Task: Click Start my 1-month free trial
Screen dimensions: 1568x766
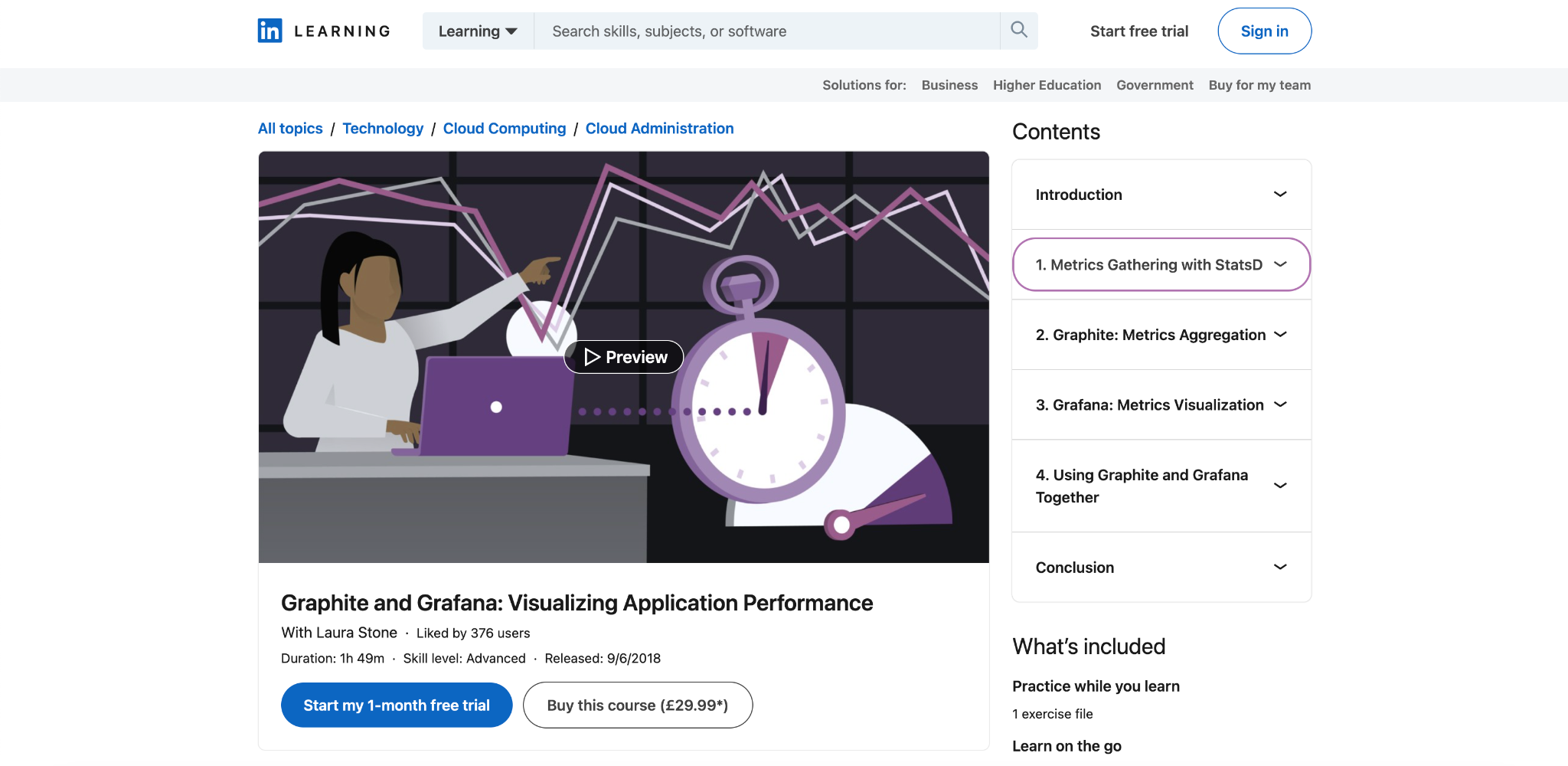Action: click(x=396, y=705)
